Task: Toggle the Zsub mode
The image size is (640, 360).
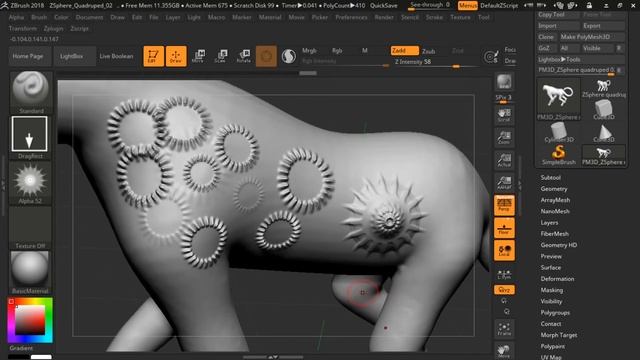Action: (429, 51)
